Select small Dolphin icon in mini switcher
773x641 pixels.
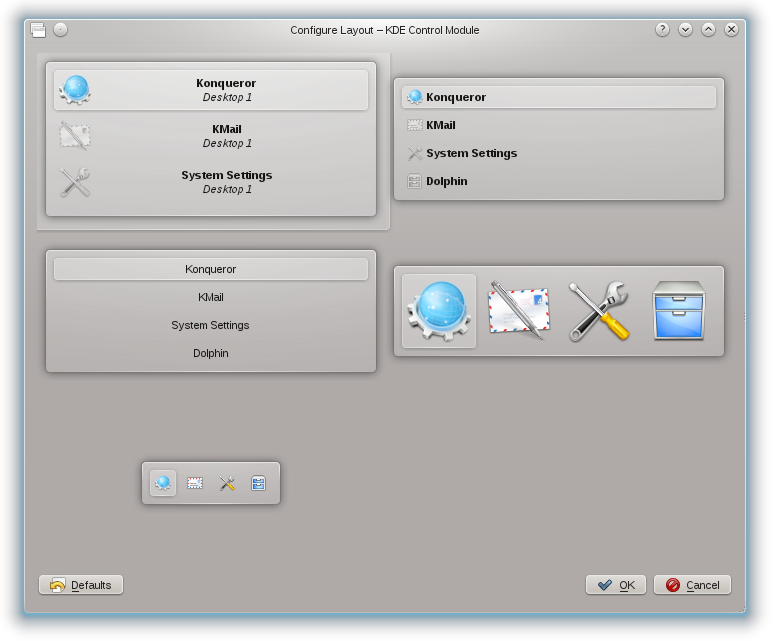pos(258,483)
